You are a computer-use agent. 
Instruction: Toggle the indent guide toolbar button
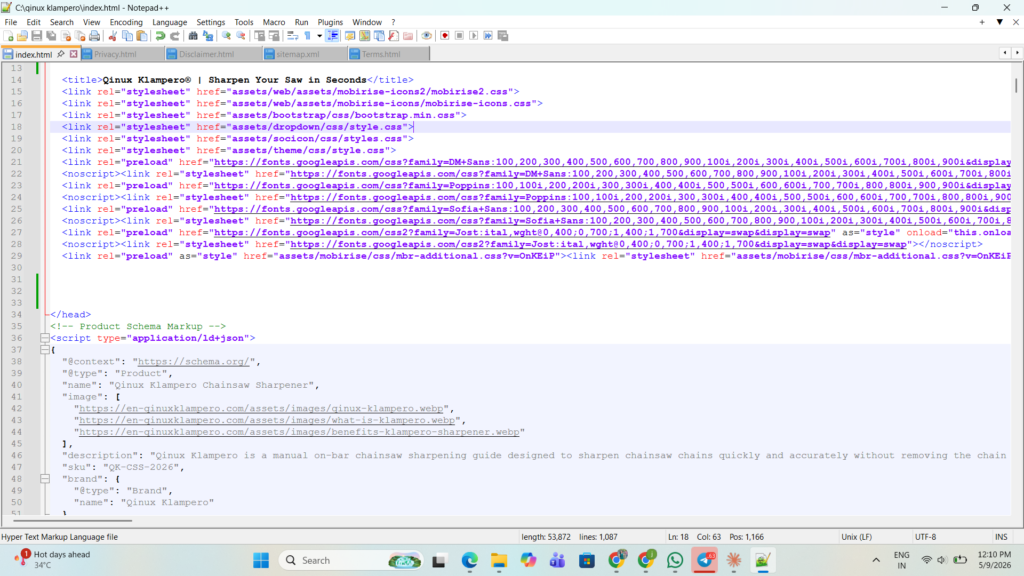tap(332, 36)
